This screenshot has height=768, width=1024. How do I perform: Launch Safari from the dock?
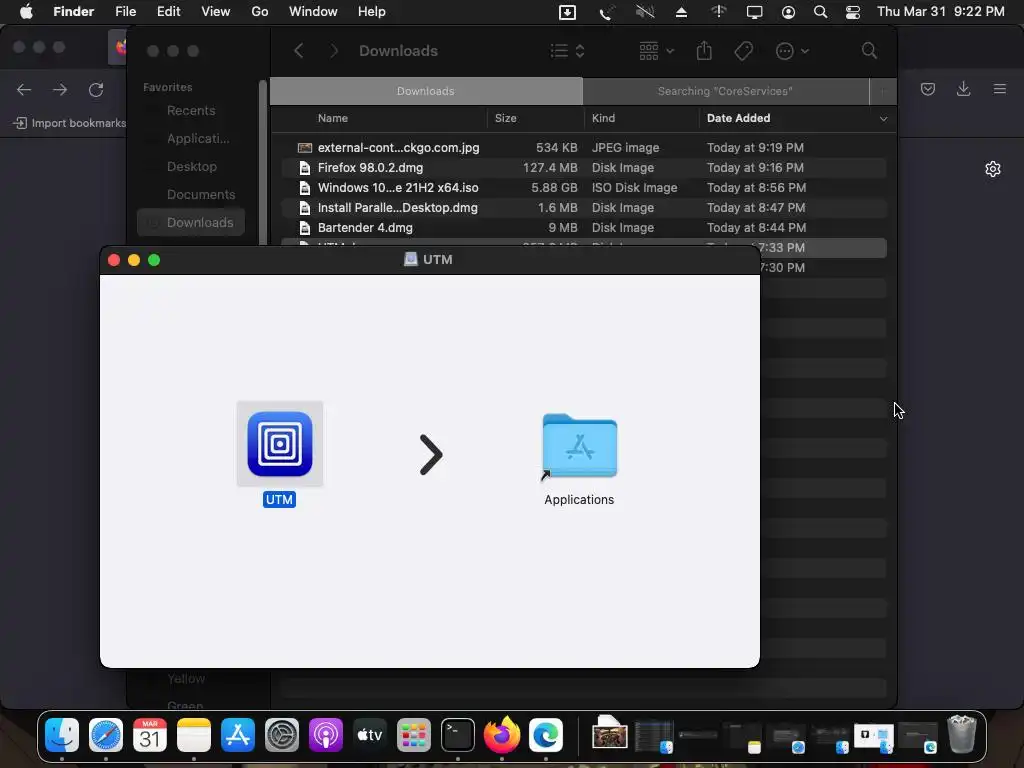tap(106, 735)
